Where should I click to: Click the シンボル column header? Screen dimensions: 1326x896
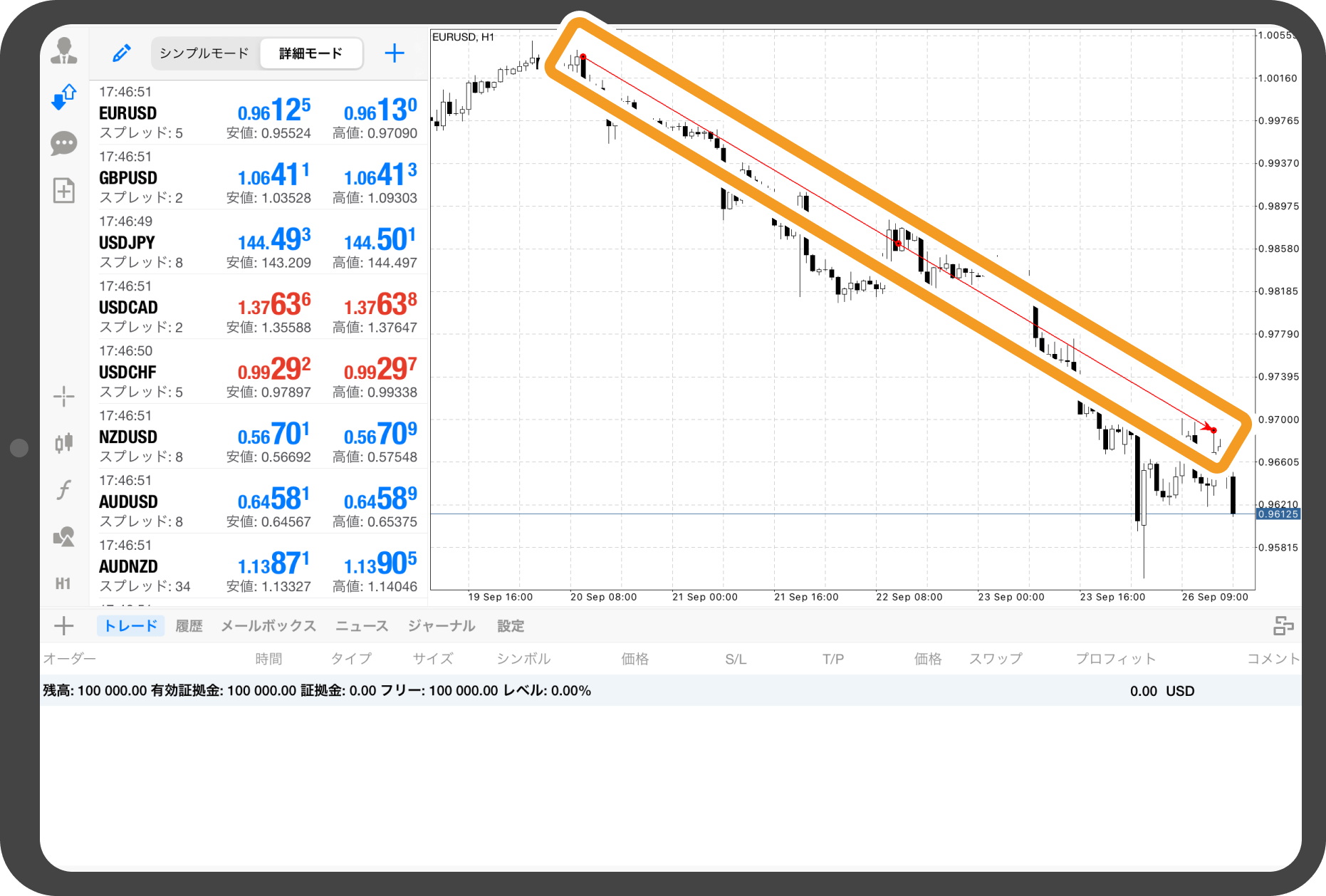coord(523,659)
